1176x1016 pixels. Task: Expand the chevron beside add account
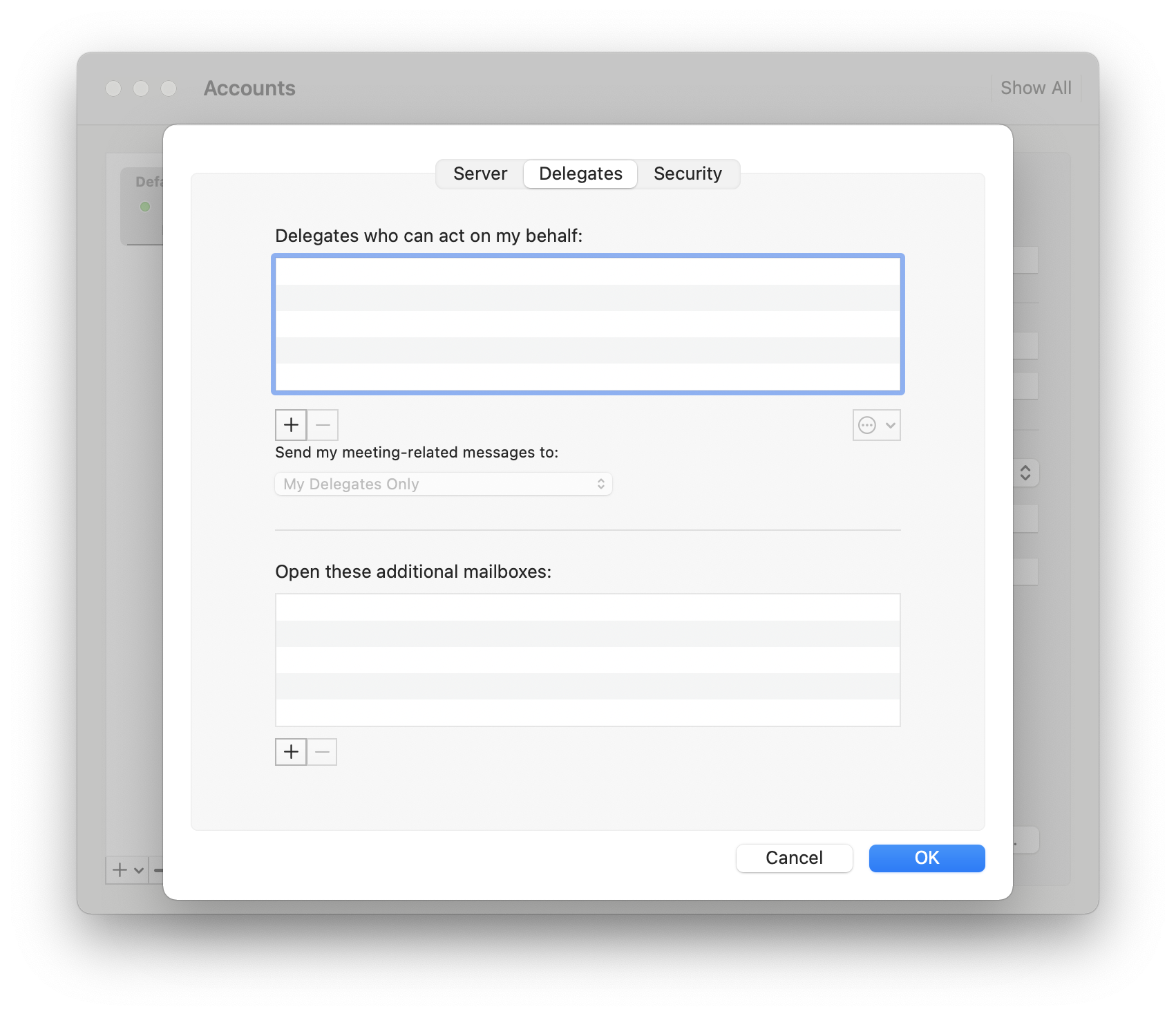pos(139,870)
